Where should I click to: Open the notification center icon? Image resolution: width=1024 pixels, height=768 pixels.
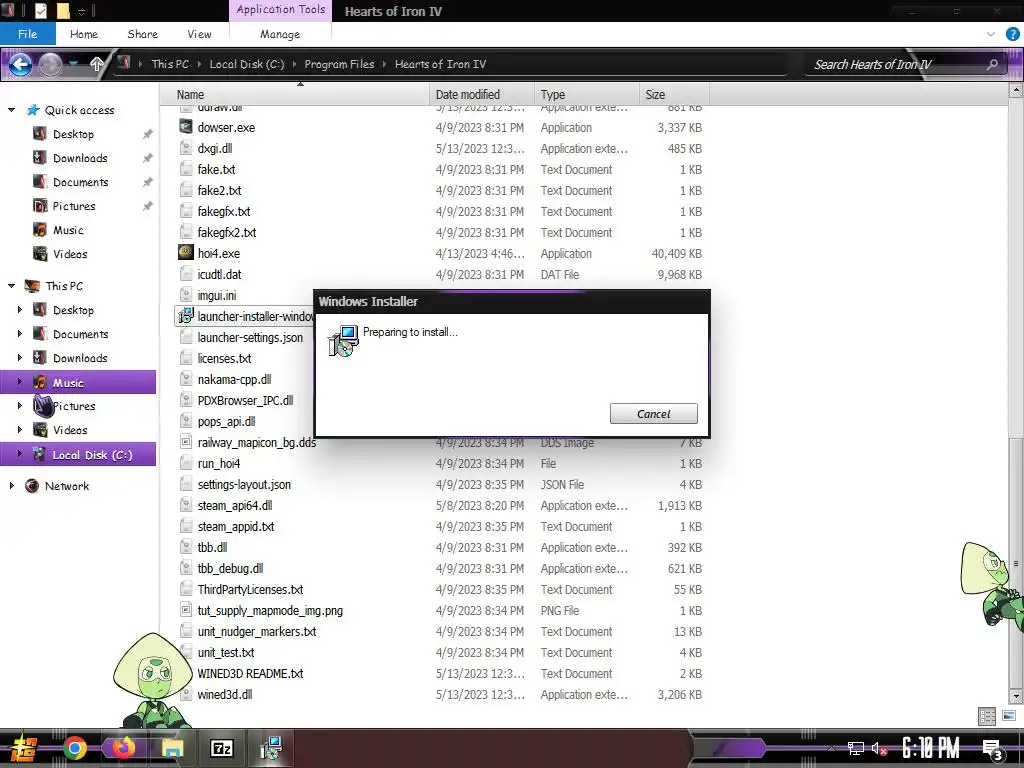coord(993,749)
